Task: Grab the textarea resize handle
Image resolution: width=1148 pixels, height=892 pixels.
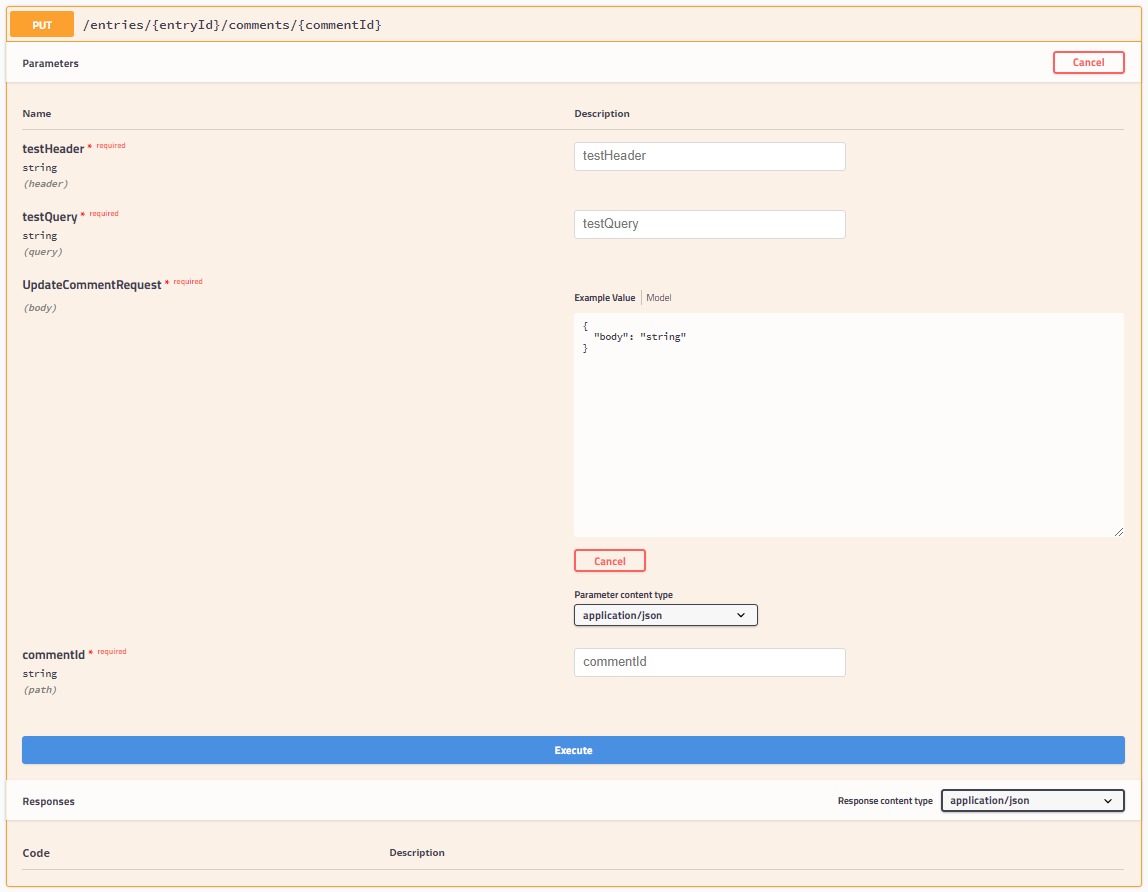Action: coord(1119,532)
